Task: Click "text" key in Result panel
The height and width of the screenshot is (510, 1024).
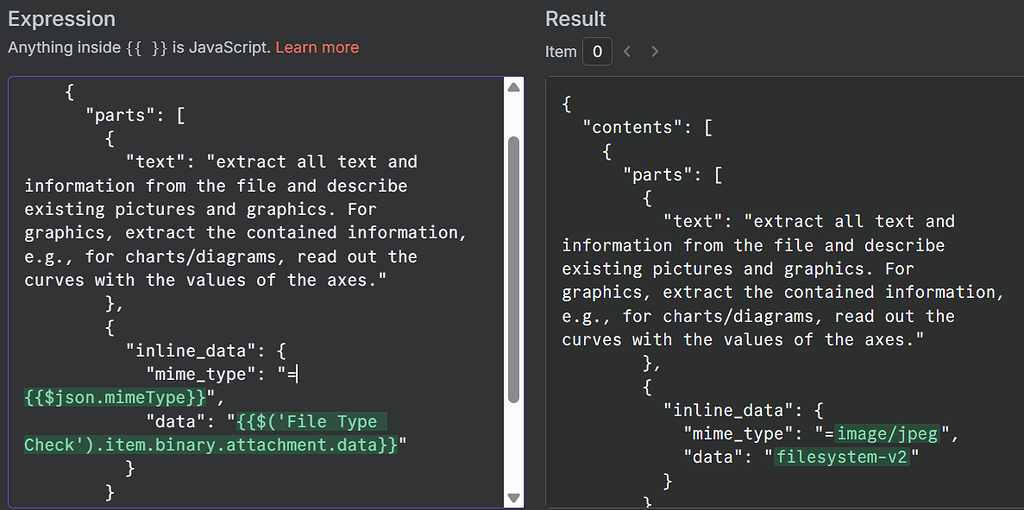Action: click(x=694, y=221)
